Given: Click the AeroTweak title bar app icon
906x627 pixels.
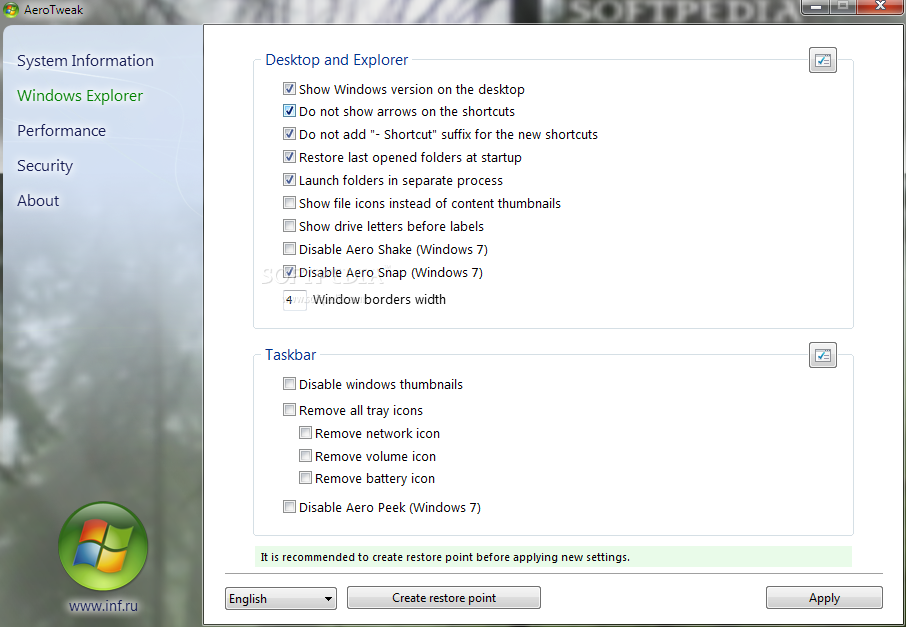Looking at the screenshot, I should [x=11, y=10].
